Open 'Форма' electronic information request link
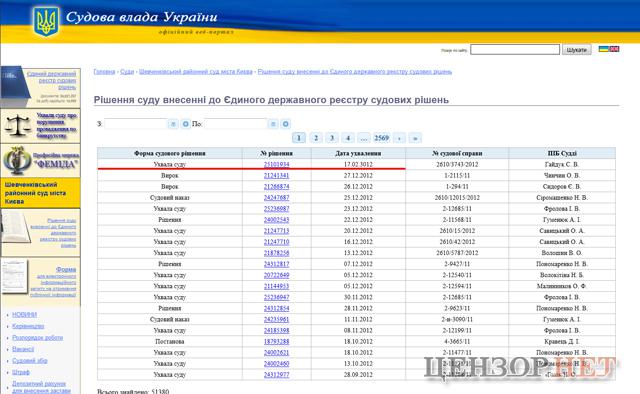 (66, 269)
